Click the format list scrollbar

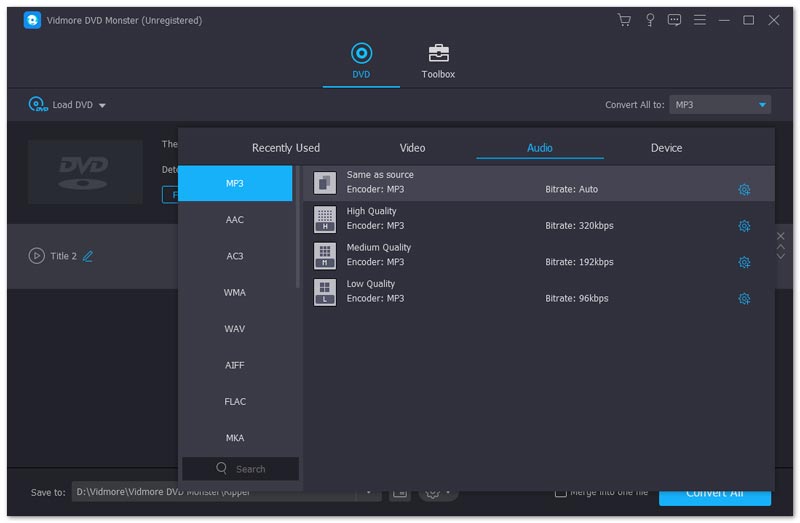[x=297, y=227]
